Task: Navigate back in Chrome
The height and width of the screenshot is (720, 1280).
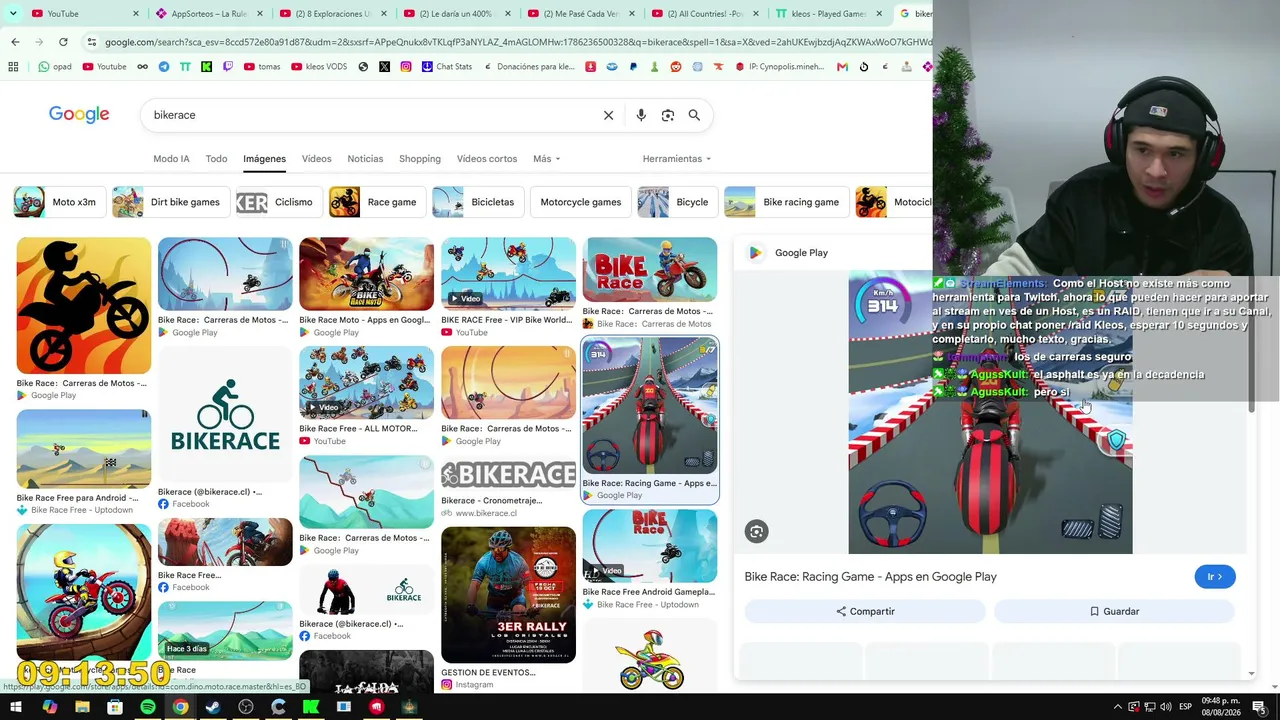Action: click(x=15, y=42)
